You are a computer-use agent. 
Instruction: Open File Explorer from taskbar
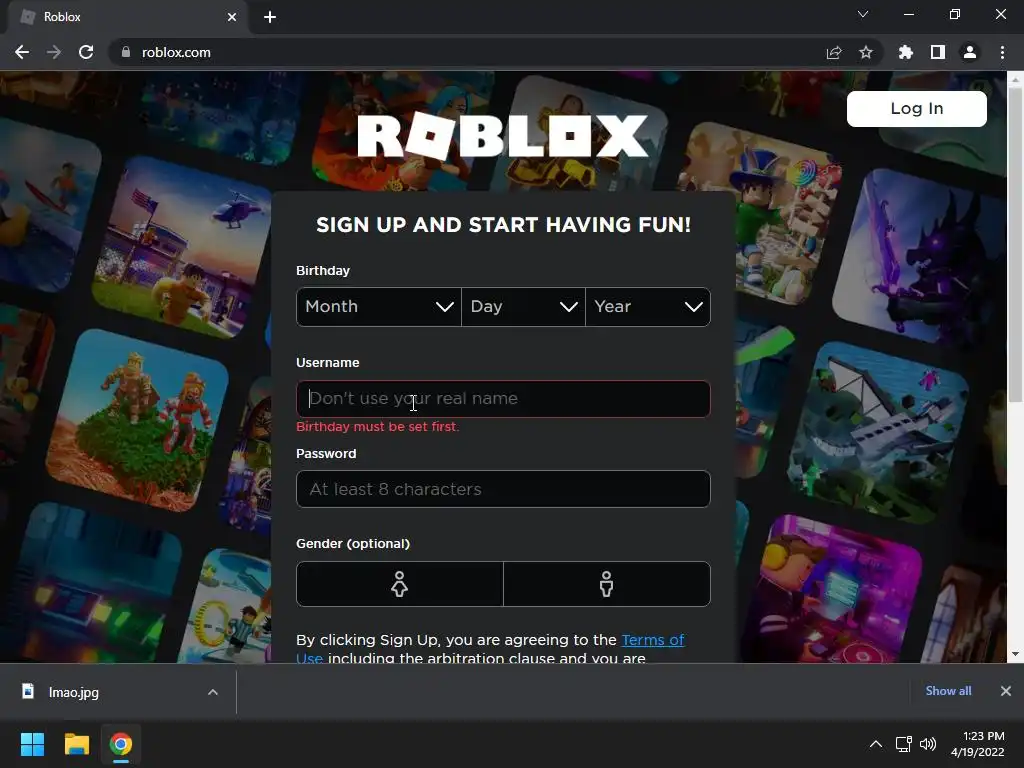coord(76,744)
